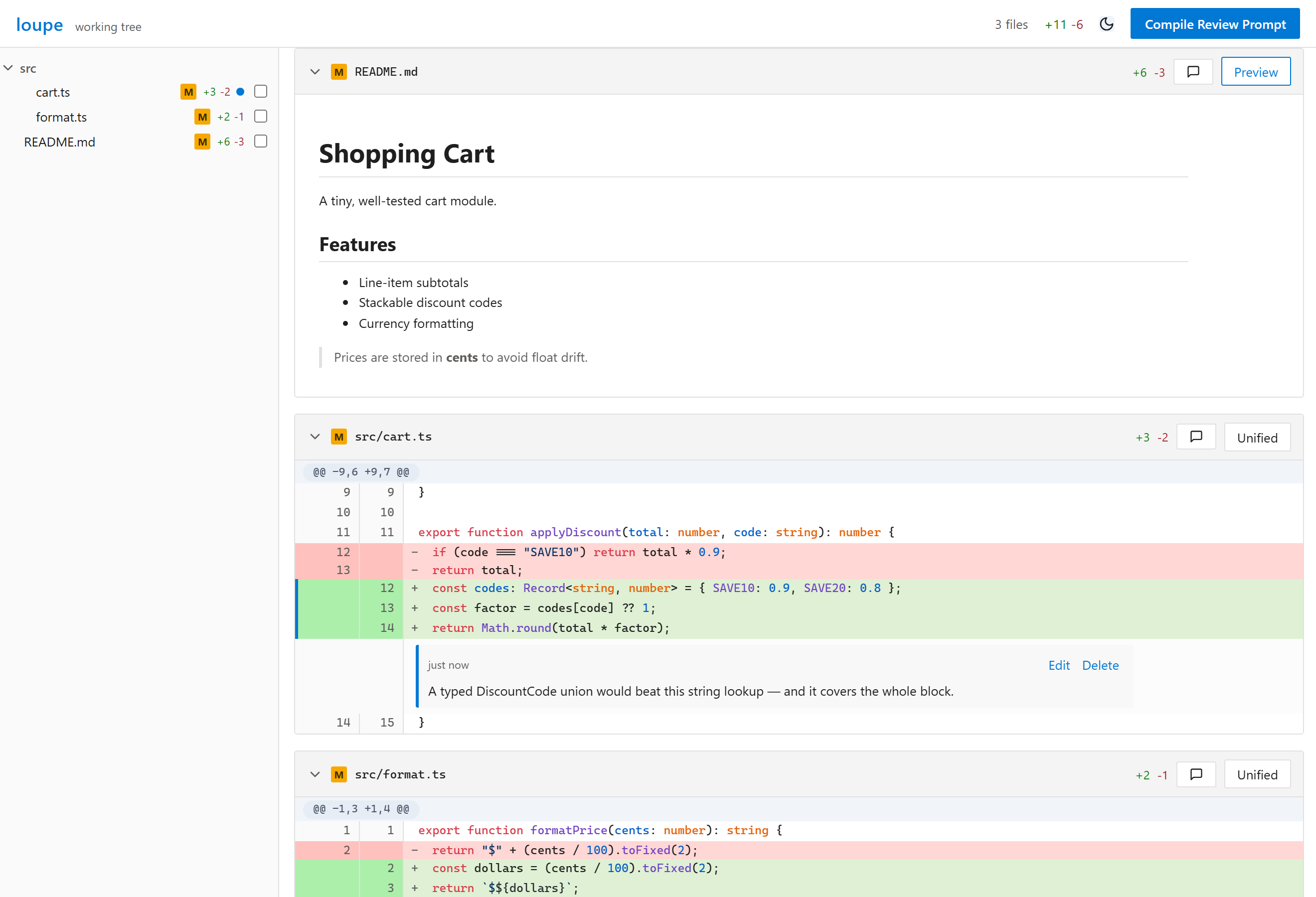
Task: Click the M badge beside README.md header
Action: pos(338,72)
